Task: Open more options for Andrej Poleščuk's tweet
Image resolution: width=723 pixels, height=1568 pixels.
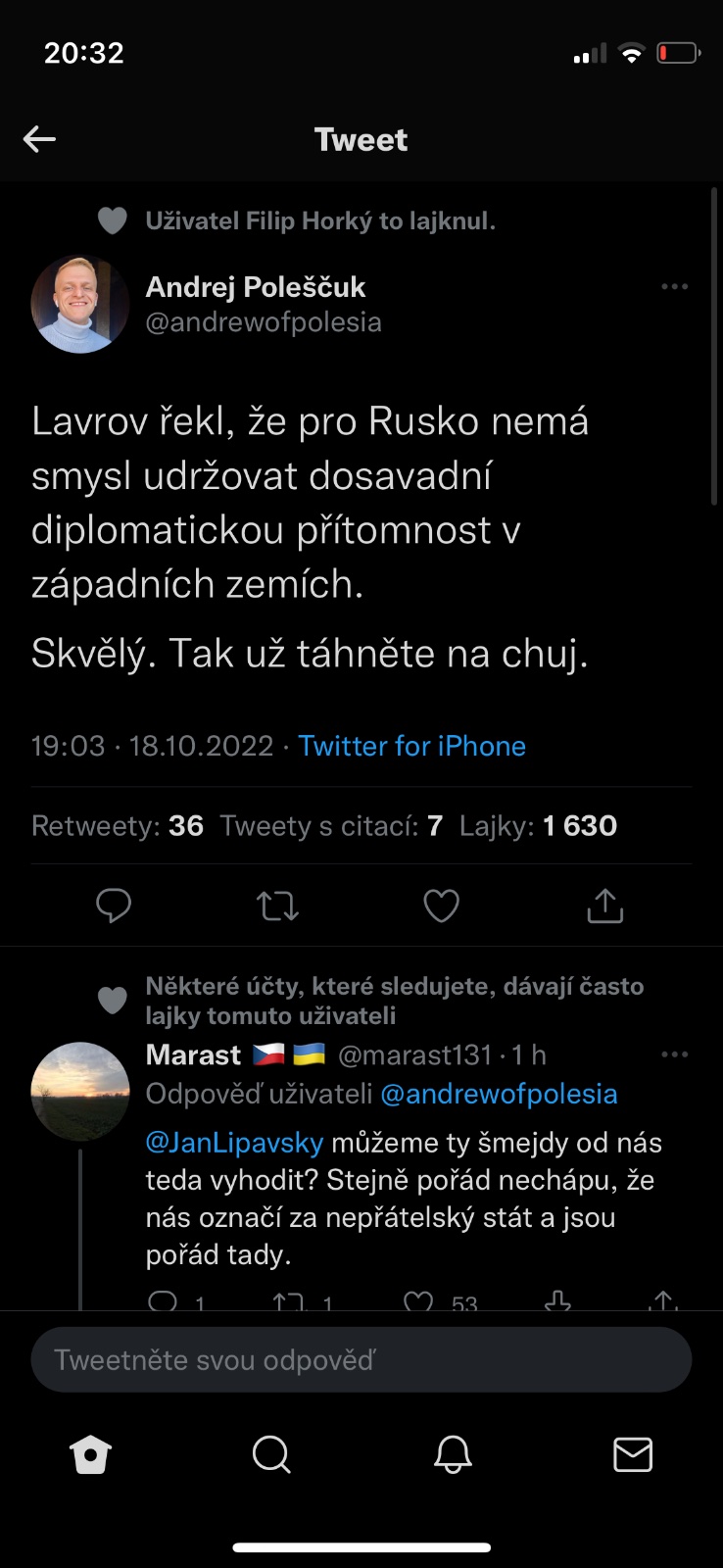Action: pyautogui.click(x=674, y=287)
